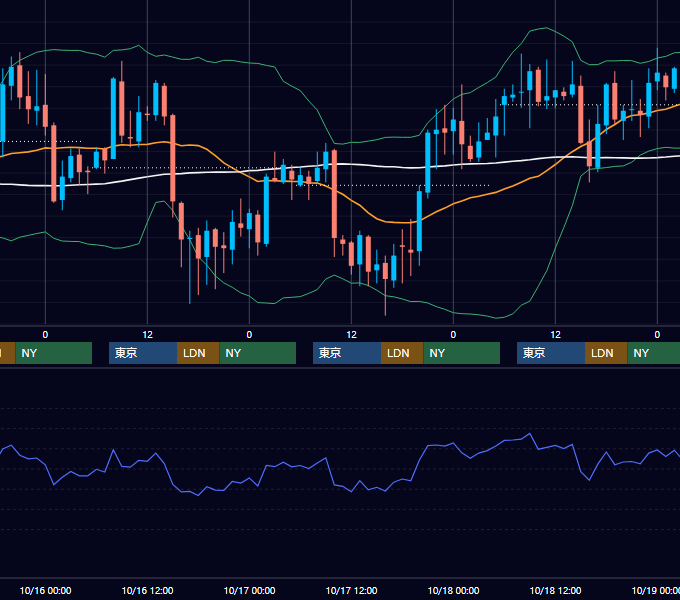Screen dimensions: 680x600
Task: Select the NY session spanning 10/16 00:00
Action: pyautogui.click(x=54, y=353)
